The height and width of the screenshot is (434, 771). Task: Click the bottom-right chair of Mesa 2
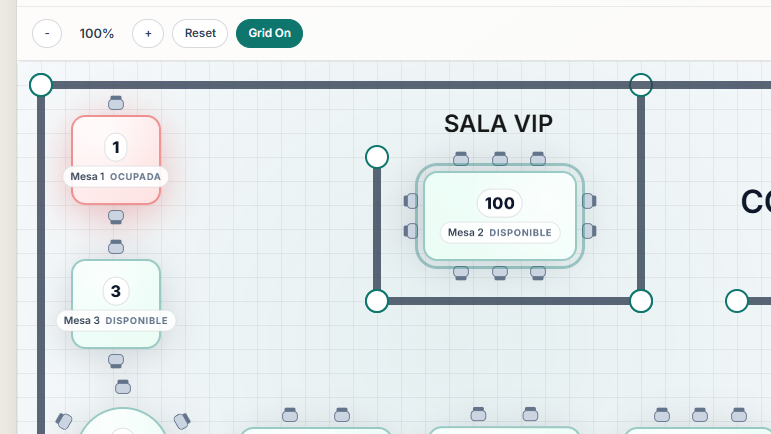538,273
